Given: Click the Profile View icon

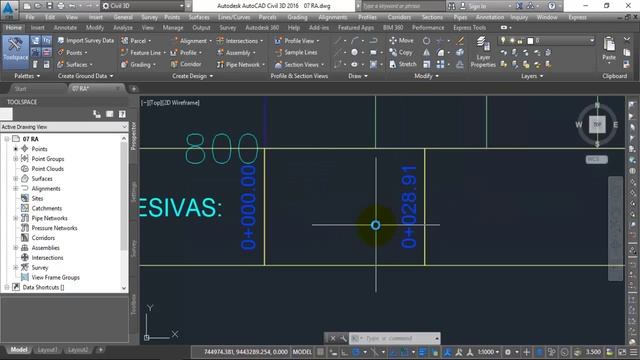Looking at the screenshot, I should coord(278,41).
